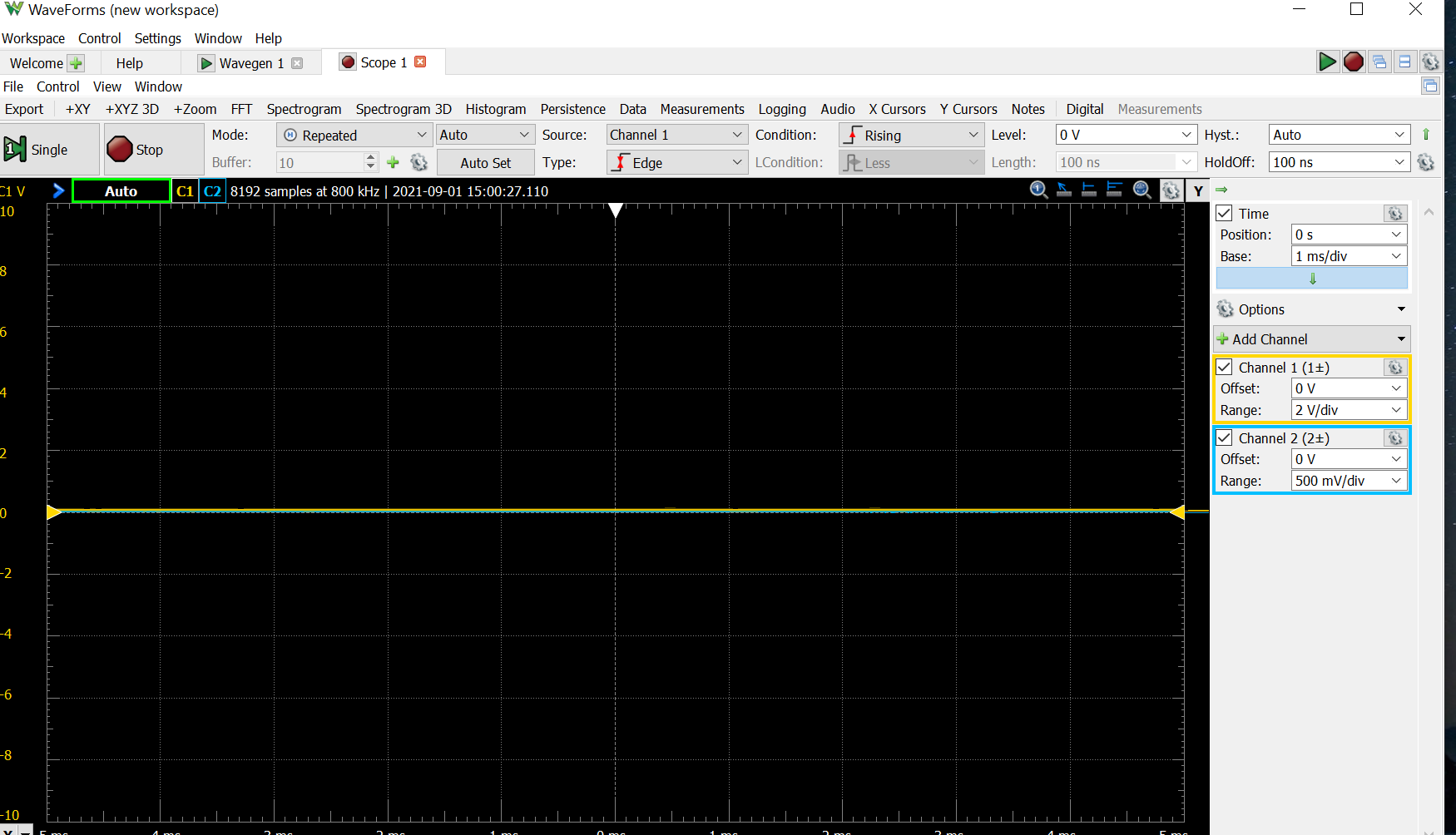The image size is (1456, 835).
Task: Open Channel 2 Range 500 mV/div dropdown
Action: coord(1349,481)
